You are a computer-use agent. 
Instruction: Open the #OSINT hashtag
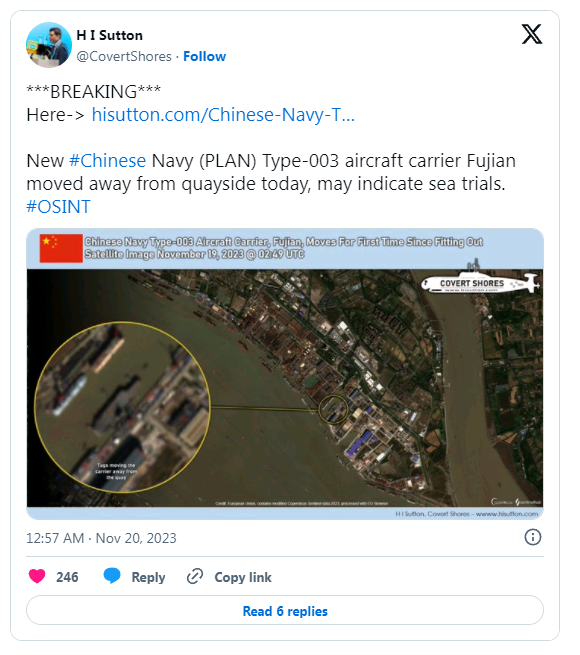coord(58,207)
